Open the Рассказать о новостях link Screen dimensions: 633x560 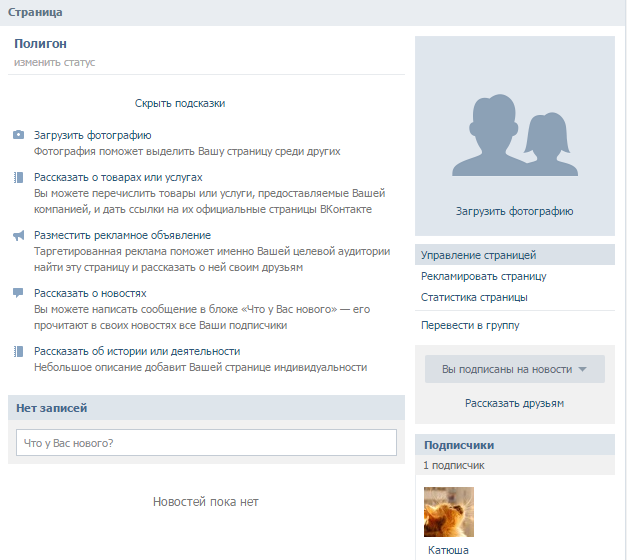(90, 293)
